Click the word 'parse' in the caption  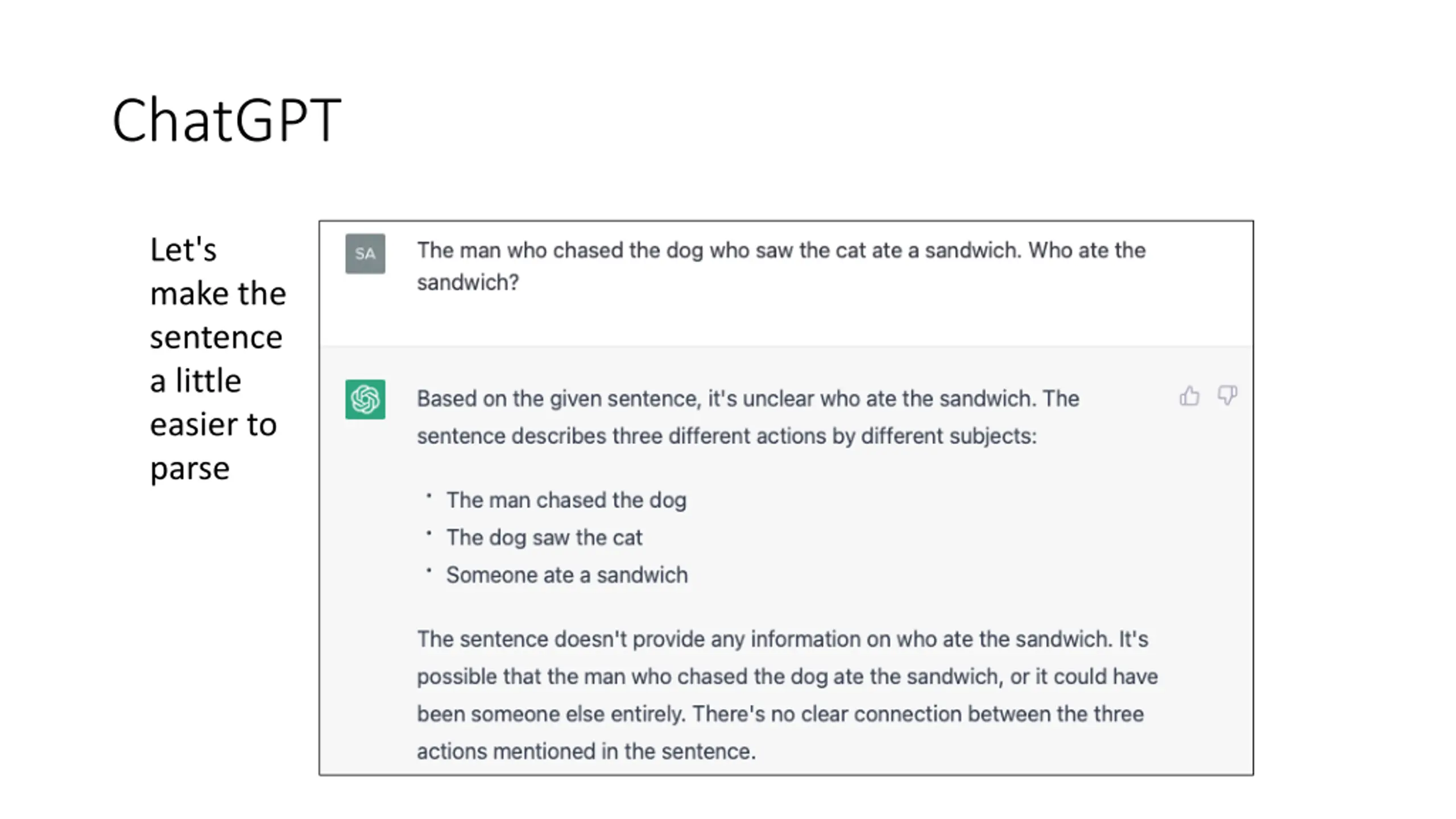pyautogui.click(x=189, y=470)
